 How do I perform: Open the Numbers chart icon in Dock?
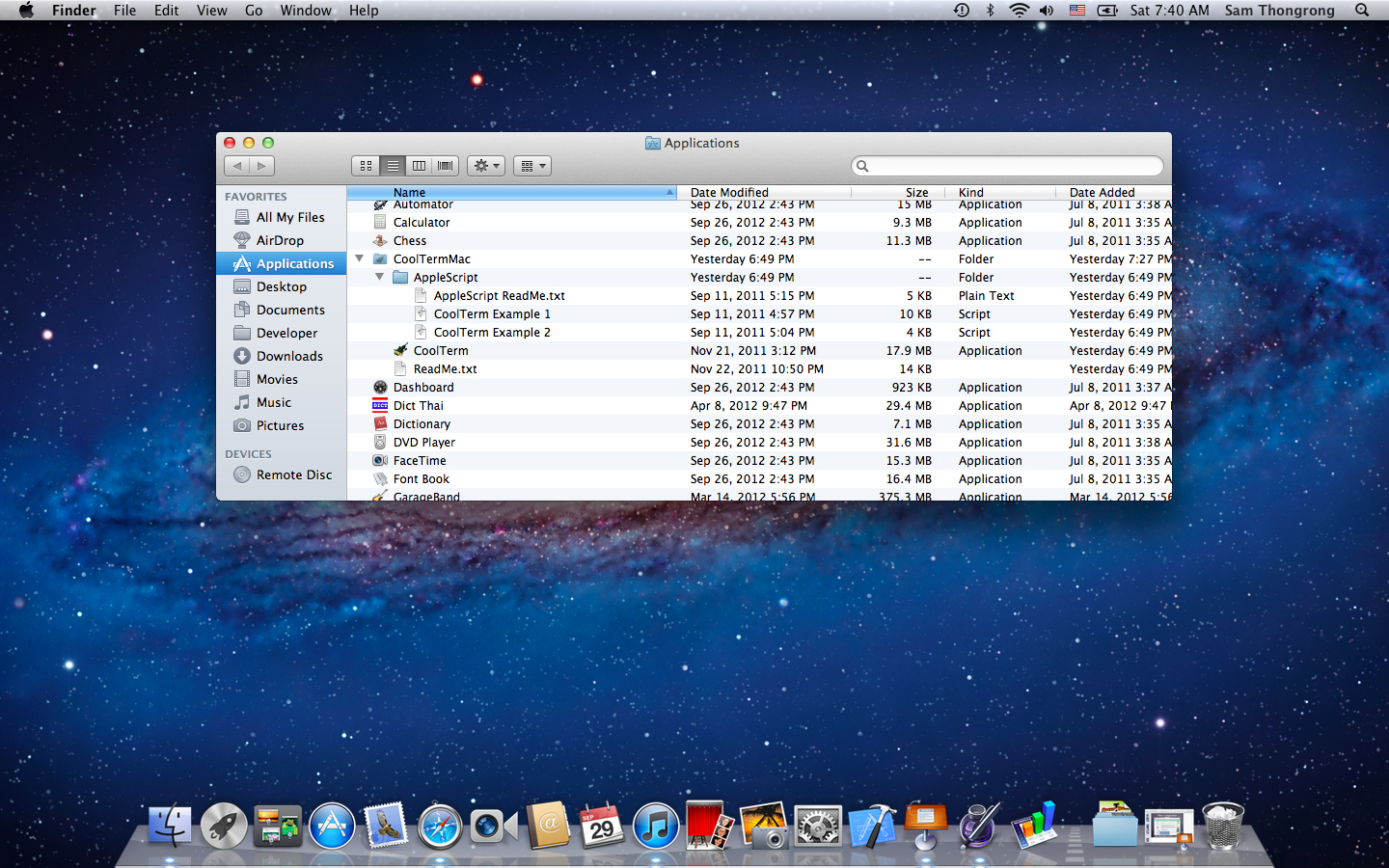pyautogui.click(x=1034, y=827)
